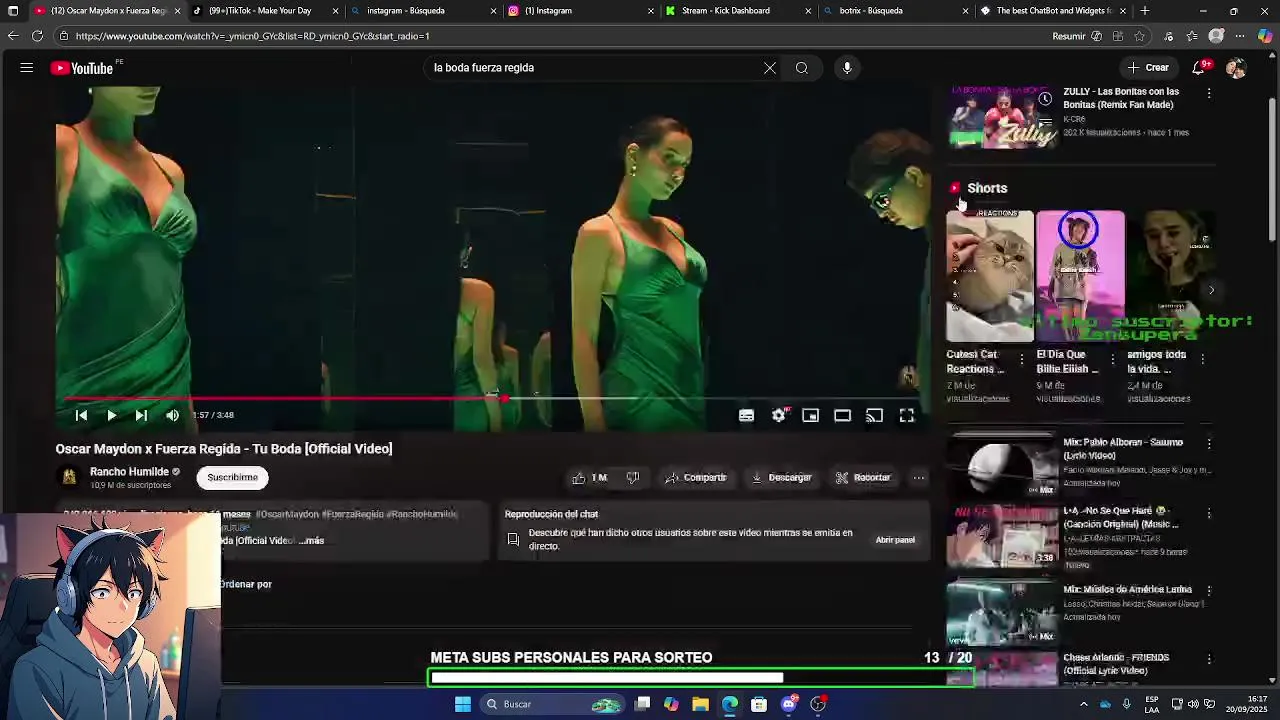The image size is (1280, 720).
Task: Enter fullscreen on the video
Action: [x=907, y=415]
